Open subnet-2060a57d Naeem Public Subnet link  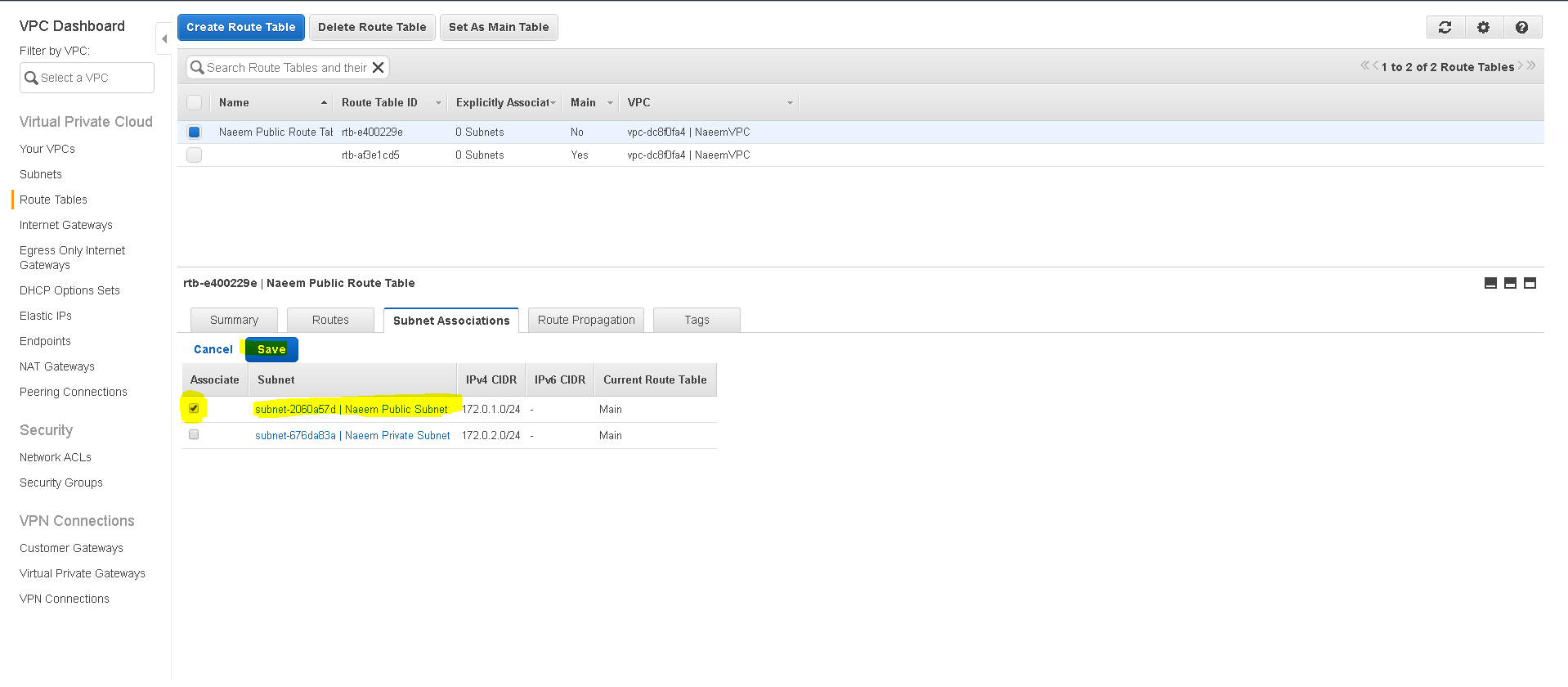pyautogui.click(x=352, y=409)
